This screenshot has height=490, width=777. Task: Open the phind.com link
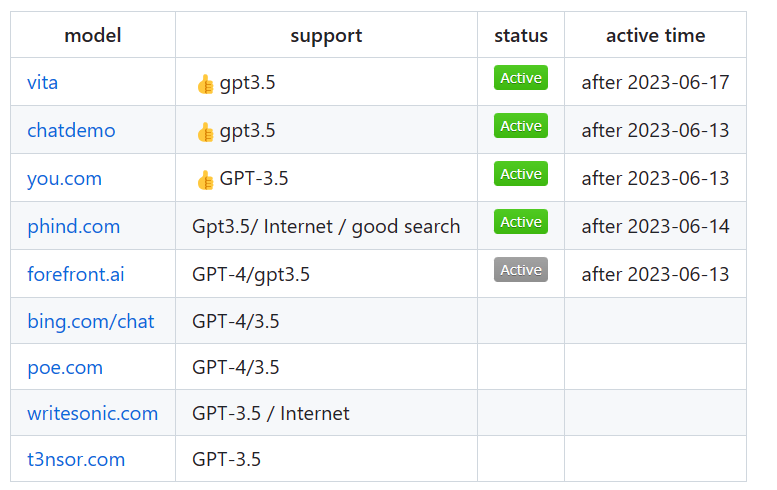pyautogui.click(x=73, y=226)
